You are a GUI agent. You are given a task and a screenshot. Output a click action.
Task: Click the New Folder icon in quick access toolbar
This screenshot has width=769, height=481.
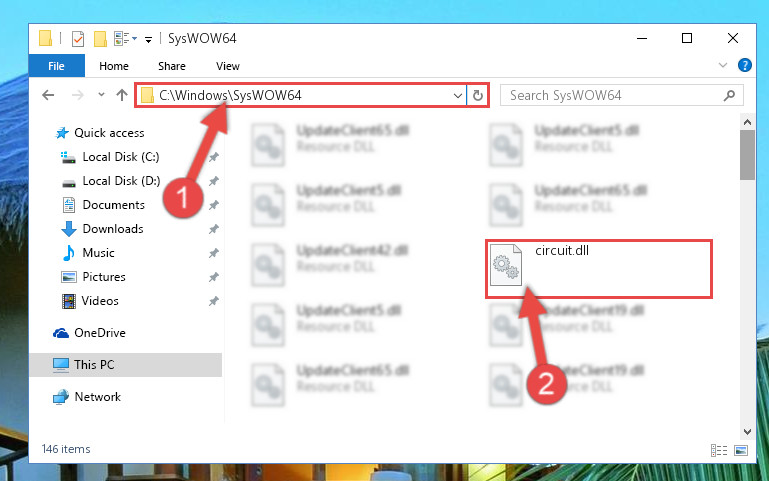pyautogui.click(x=100, y=38)
